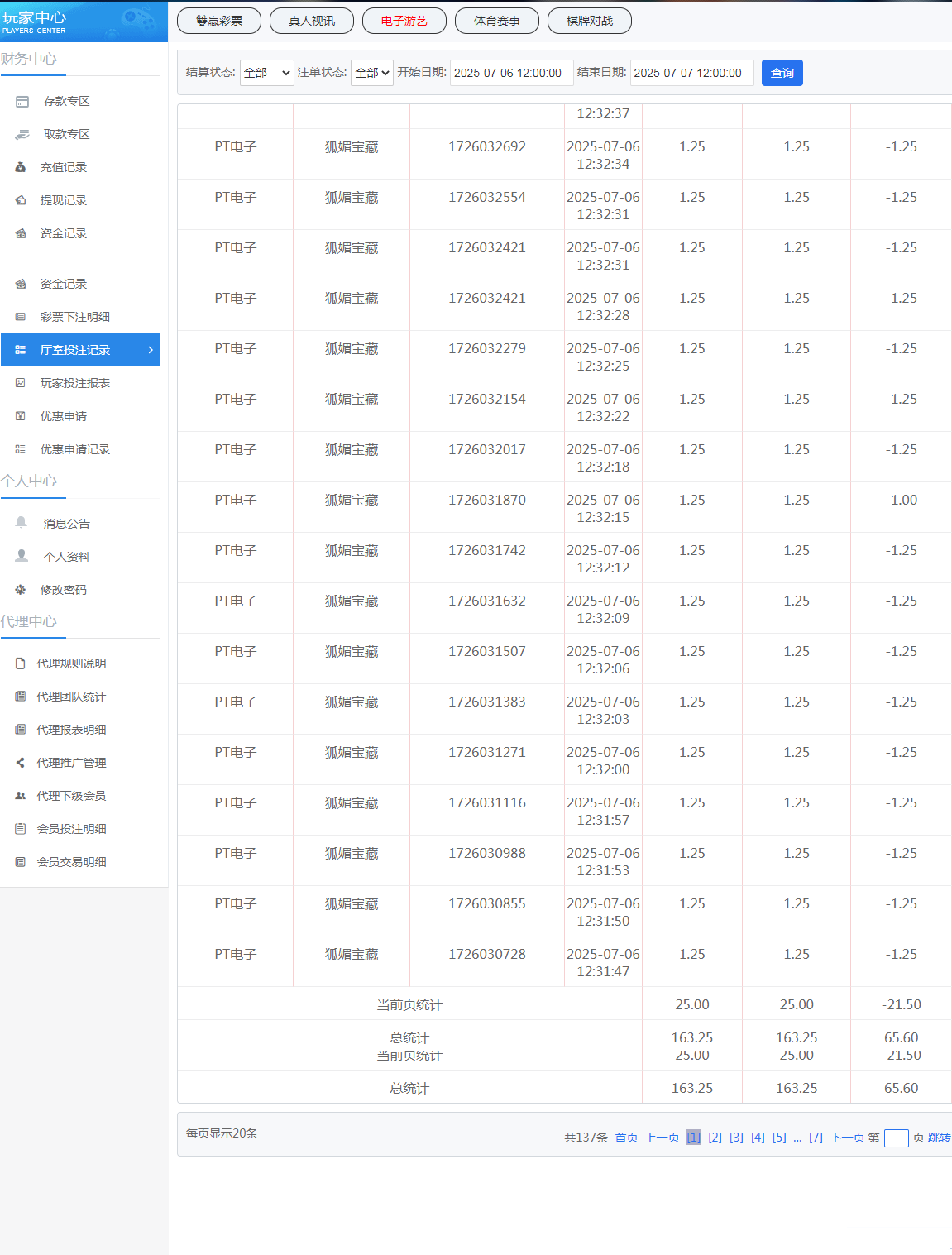Click the 代理下级会员 group icon

[x=21, y=796]
